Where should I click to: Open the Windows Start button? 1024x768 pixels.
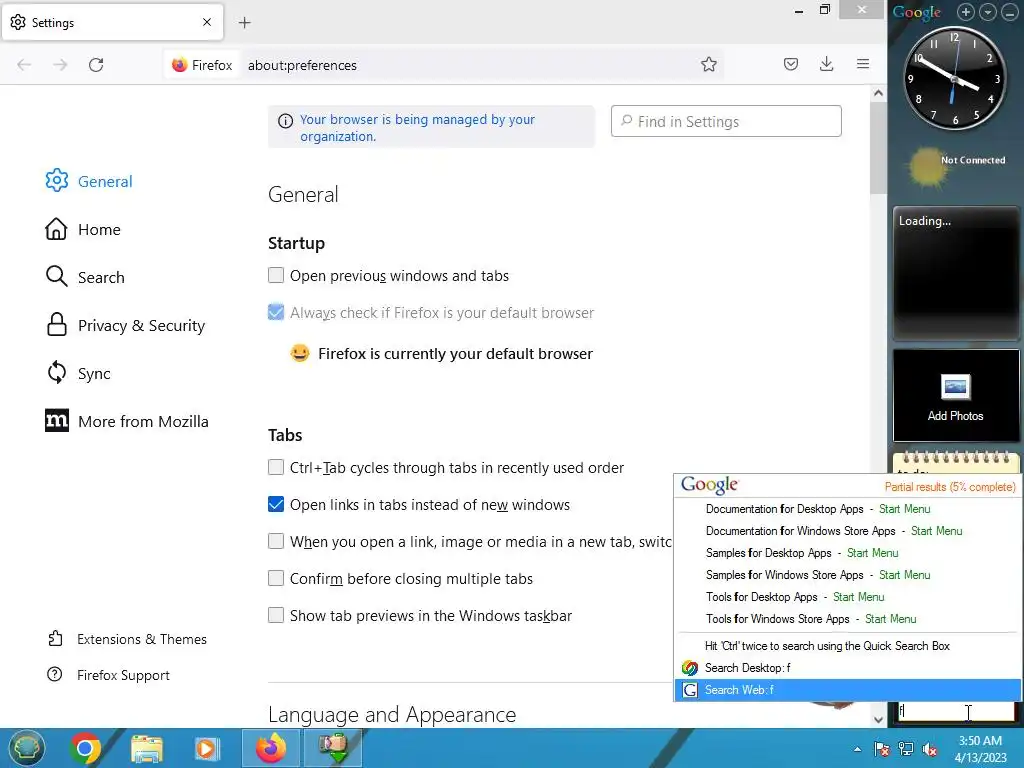[26, 748]
